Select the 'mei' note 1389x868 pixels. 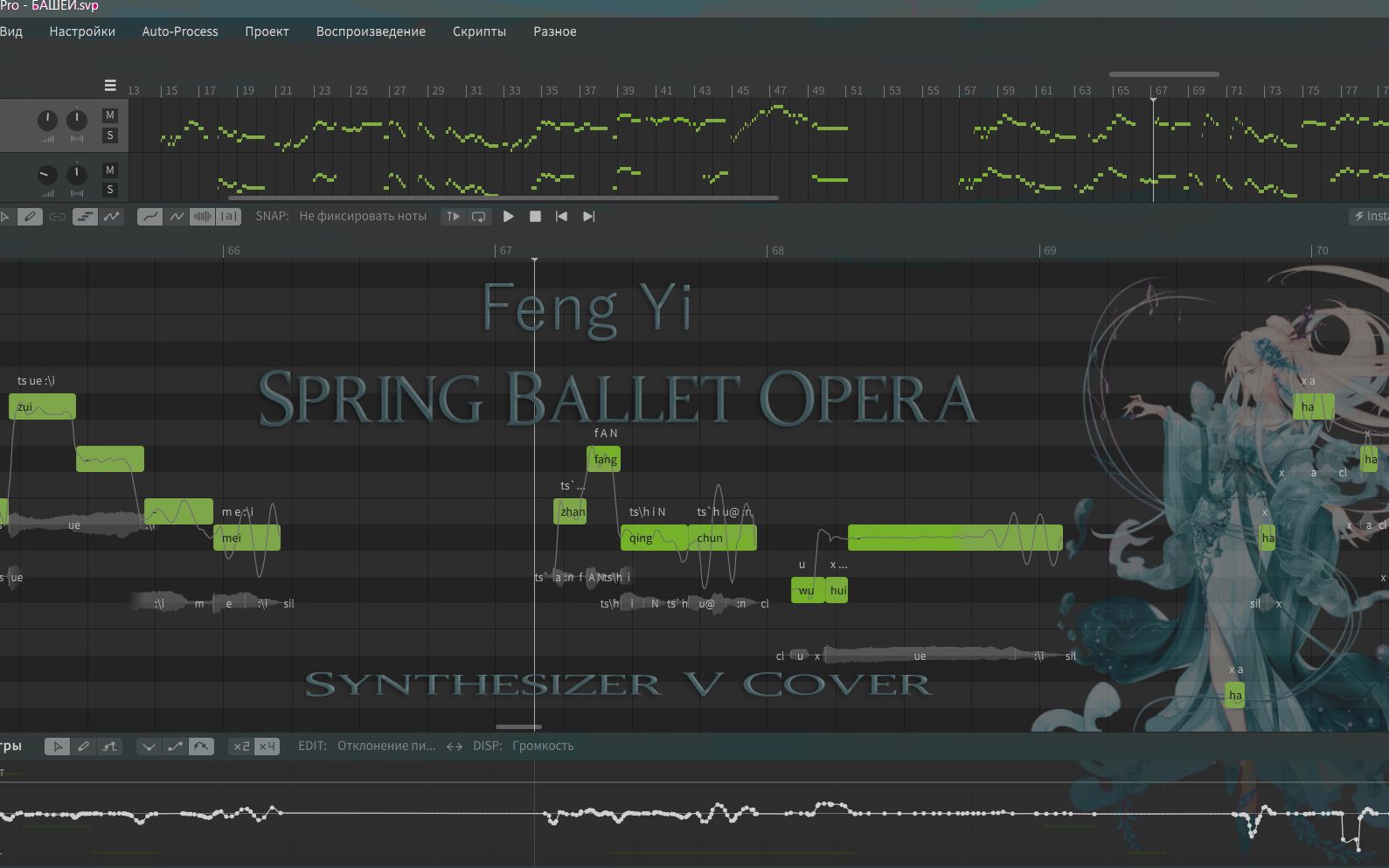(247, 538)
